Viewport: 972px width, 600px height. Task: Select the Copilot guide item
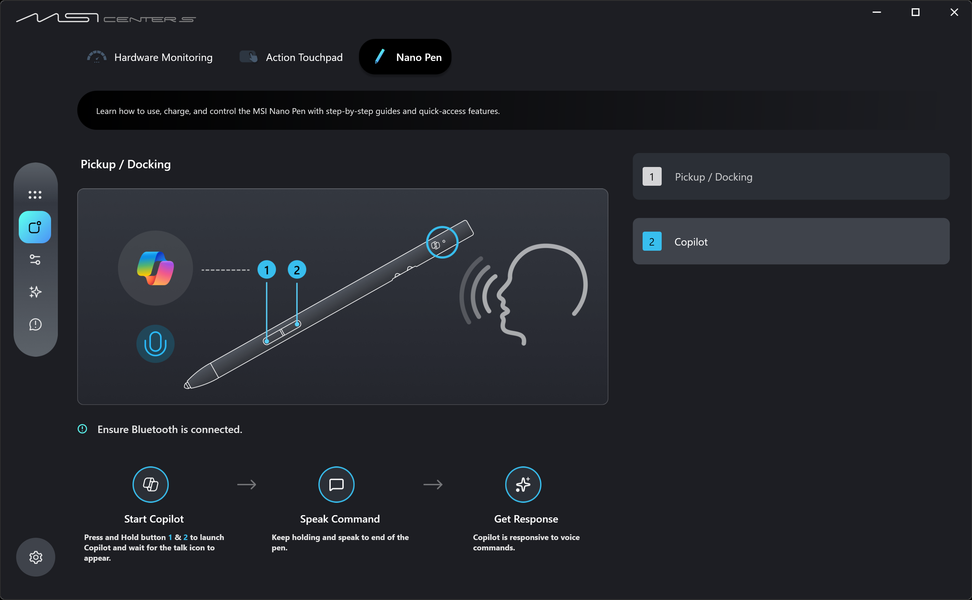(x=791, y=241)
